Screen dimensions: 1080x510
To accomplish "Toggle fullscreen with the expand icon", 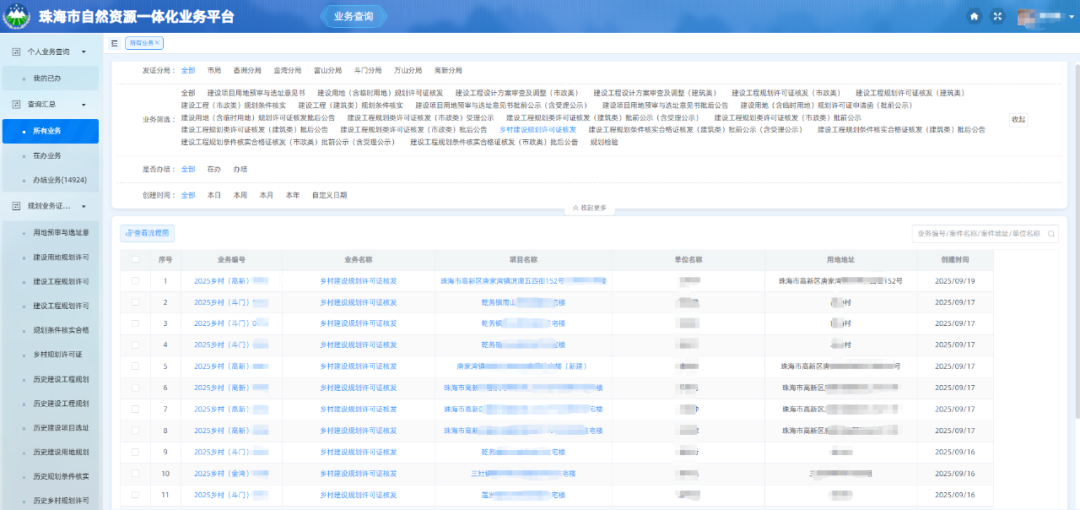I will click(x=996, y=17).
